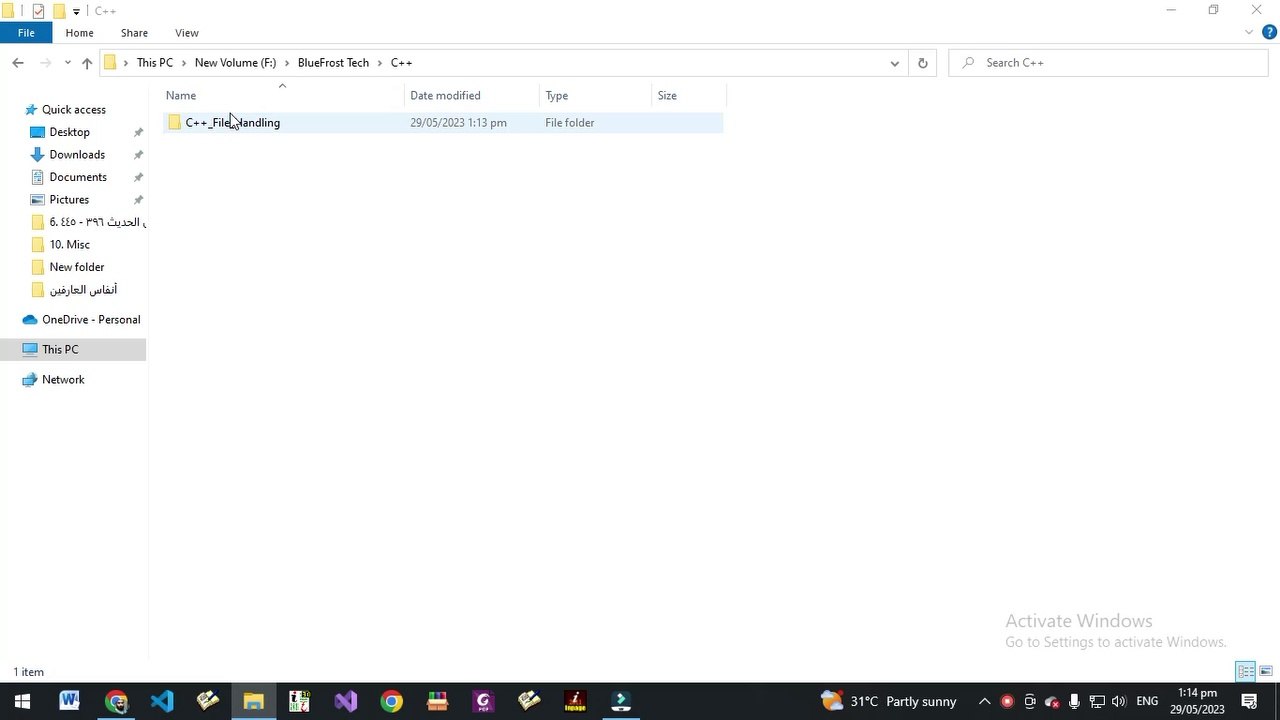The height and width of the screenshot is (720, 1280).
Task: Open the Share ribbon tab
Action: [134, 33]
